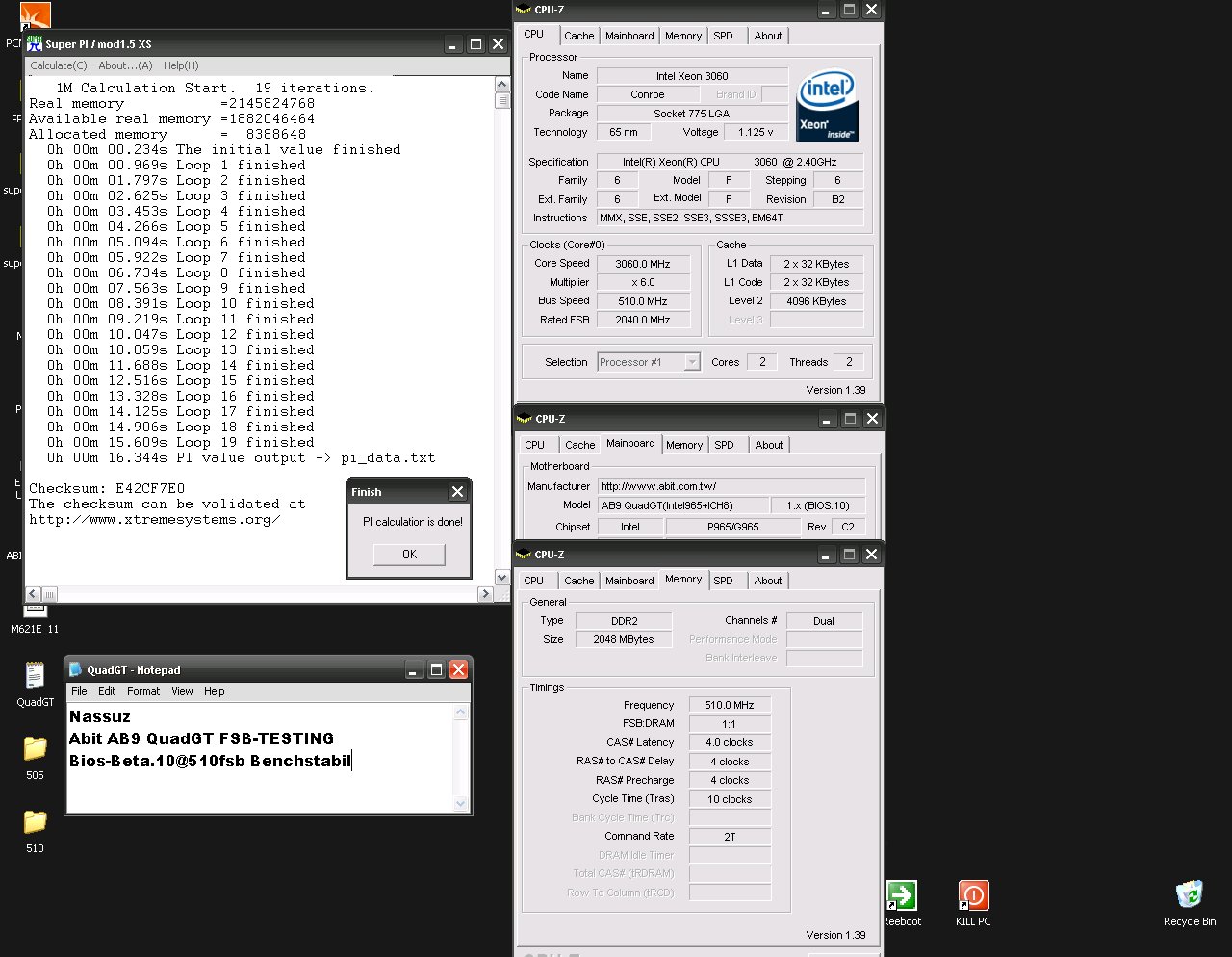Viewport: 1232px width, 957px height.
Task: Close the Finish dialog
Action: coord(457,492)
